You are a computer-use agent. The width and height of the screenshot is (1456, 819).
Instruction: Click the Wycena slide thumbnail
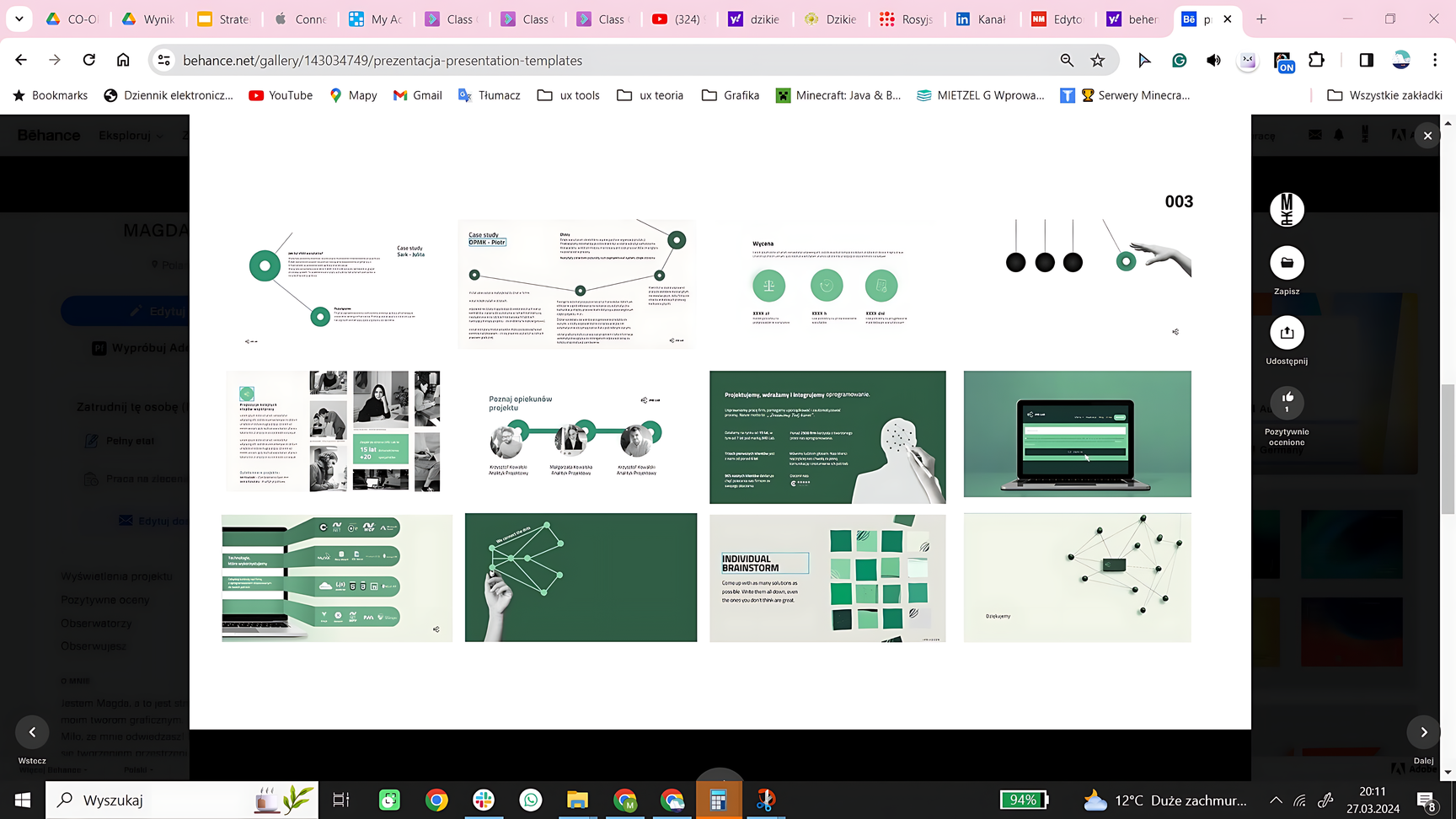[827, 285]
